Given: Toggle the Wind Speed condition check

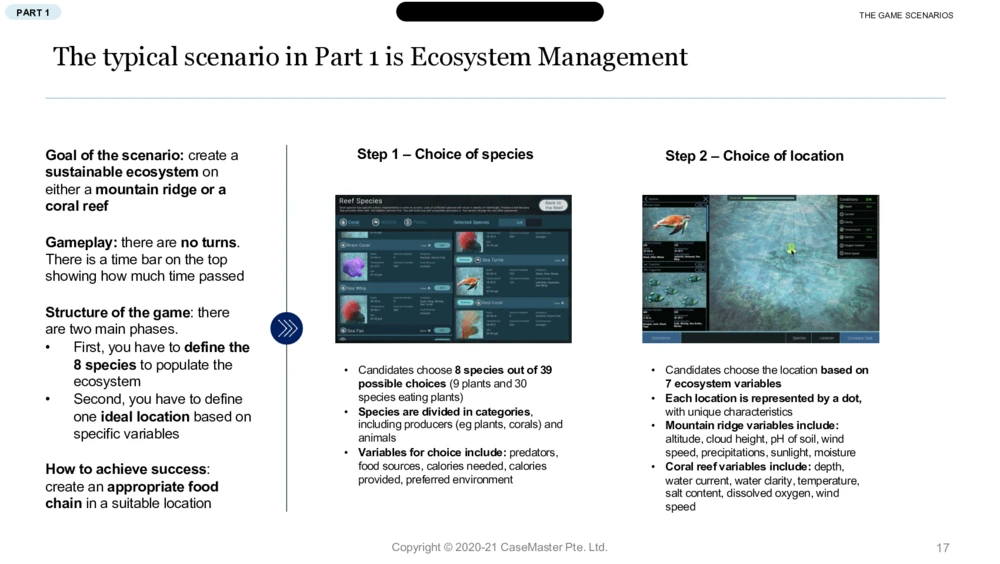Looking at the screenshot, I should [x=842, y=253].
